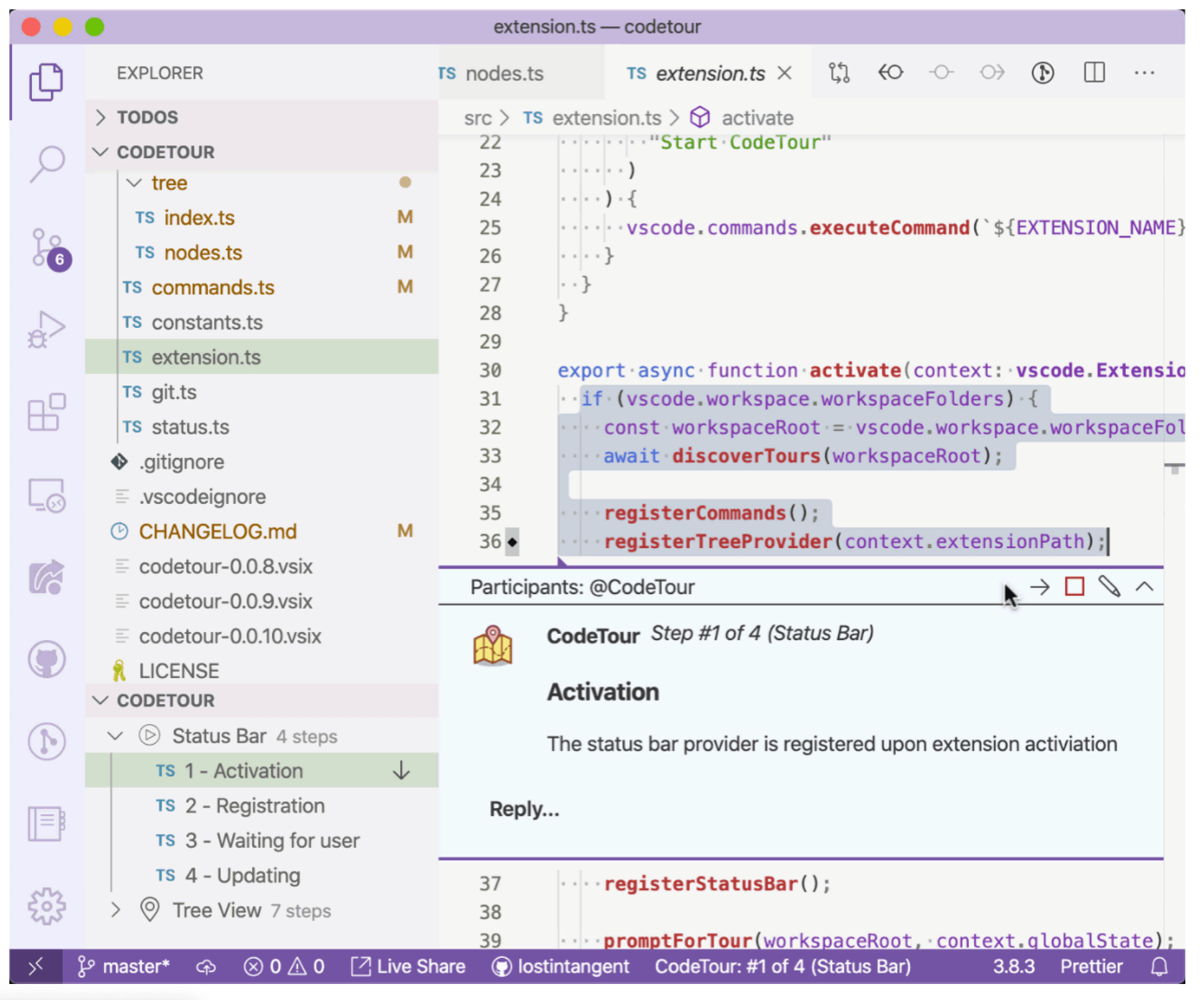Screen dimensions: 1204x1000
Task: Advance to next tour step with arrow icon
Action: click(x=1038, y=587)
